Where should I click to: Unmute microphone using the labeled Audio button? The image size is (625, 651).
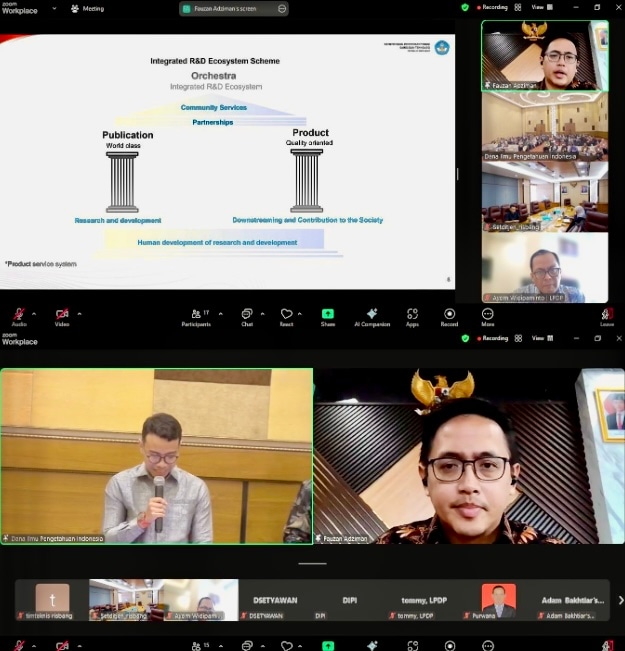19,315
